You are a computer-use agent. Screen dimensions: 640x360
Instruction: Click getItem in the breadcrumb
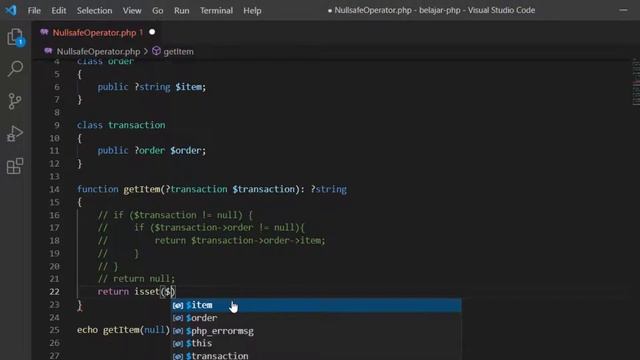point(178,51)
